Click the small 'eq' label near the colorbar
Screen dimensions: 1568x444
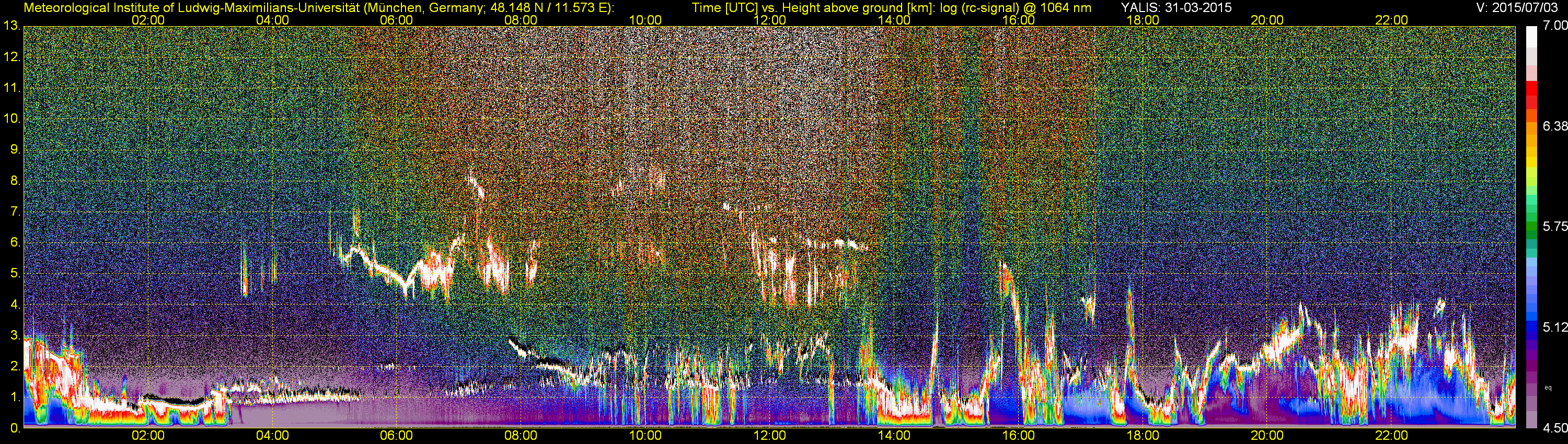point(1548,388)
